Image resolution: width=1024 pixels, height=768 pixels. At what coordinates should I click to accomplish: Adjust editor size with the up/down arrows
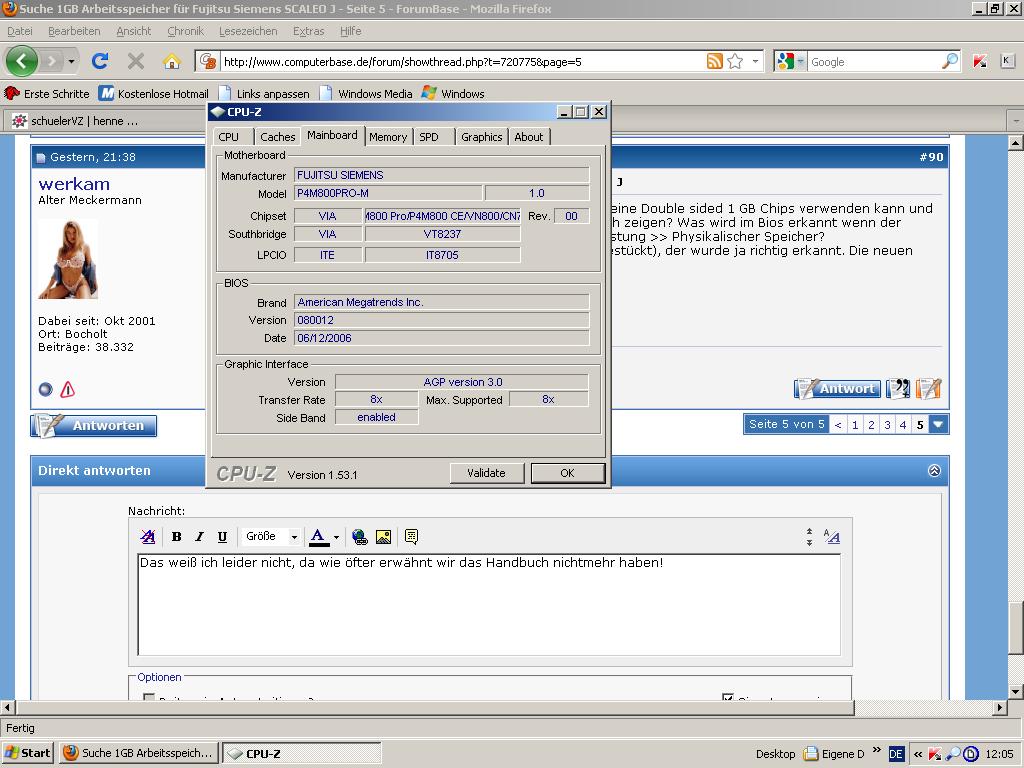pyautogui.click(x=809, y=537)
